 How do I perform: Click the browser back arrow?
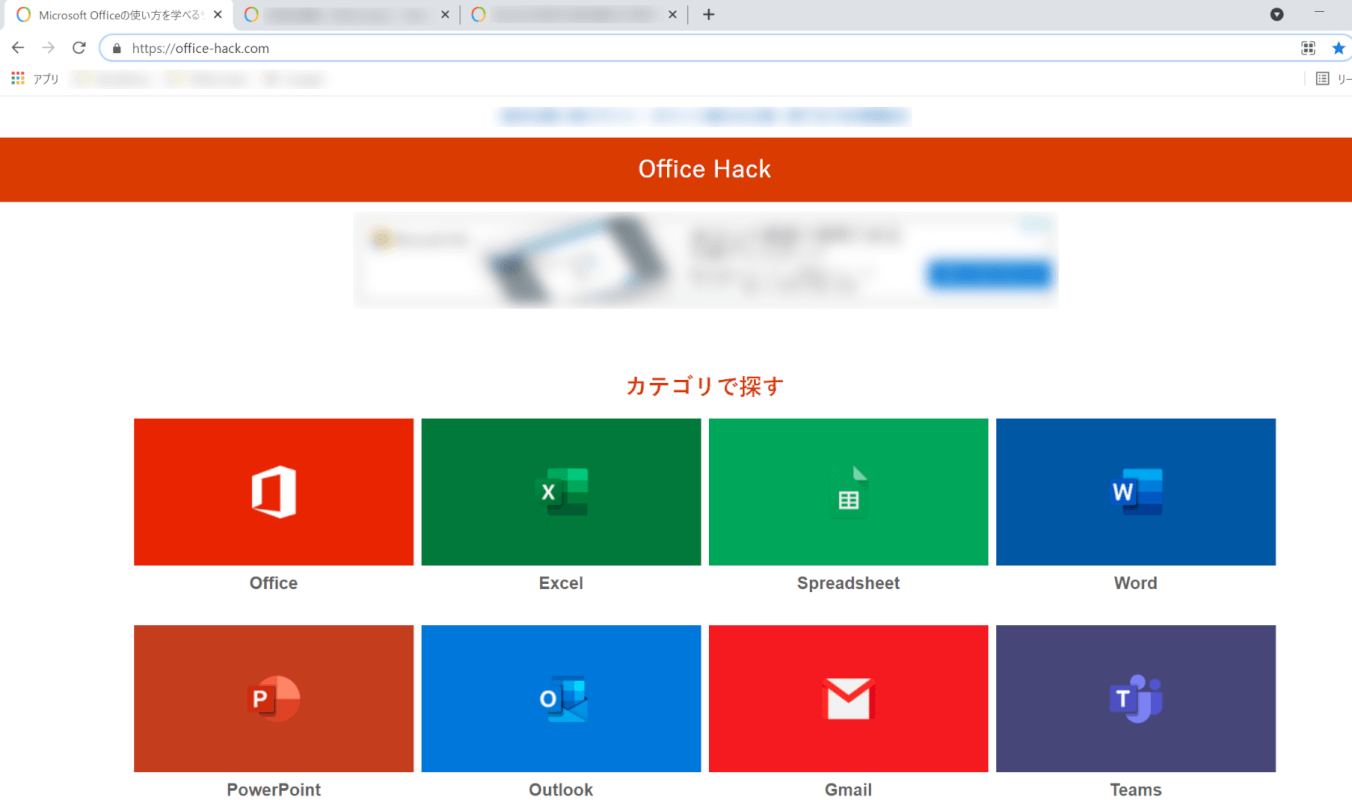18,48
